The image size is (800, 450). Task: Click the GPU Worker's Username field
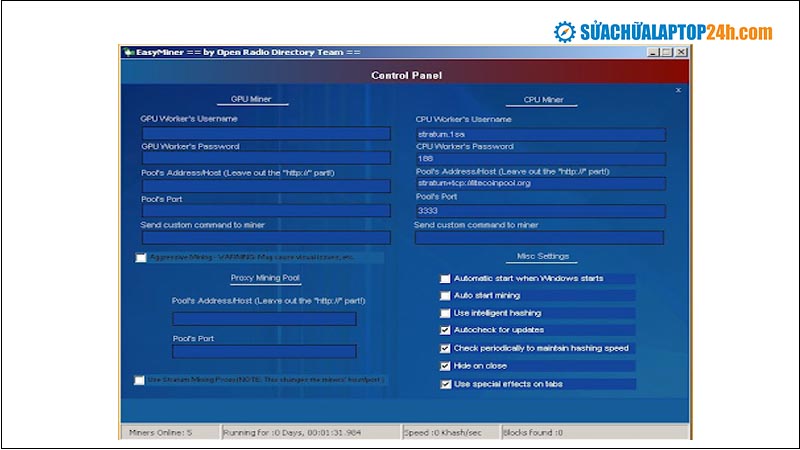pos(266,133)
